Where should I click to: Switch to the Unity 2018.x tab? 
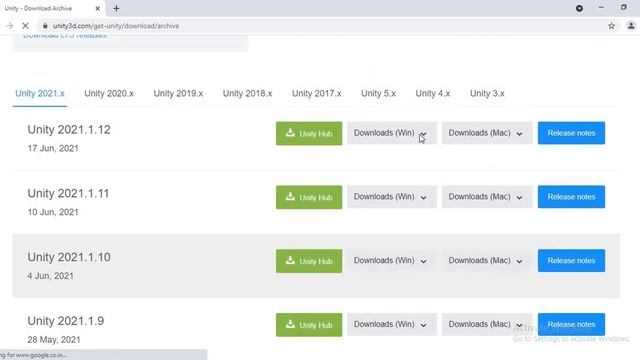(247, 93)
